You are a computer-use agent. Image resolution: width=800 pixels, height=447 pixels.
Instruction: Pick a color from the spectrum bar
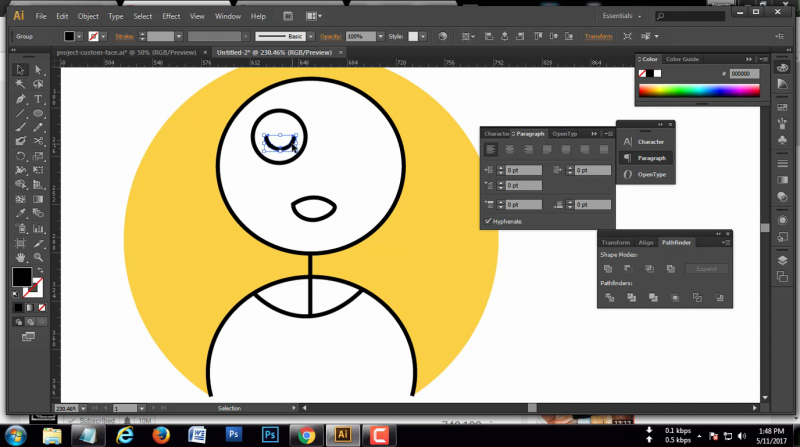coord(697,91)
